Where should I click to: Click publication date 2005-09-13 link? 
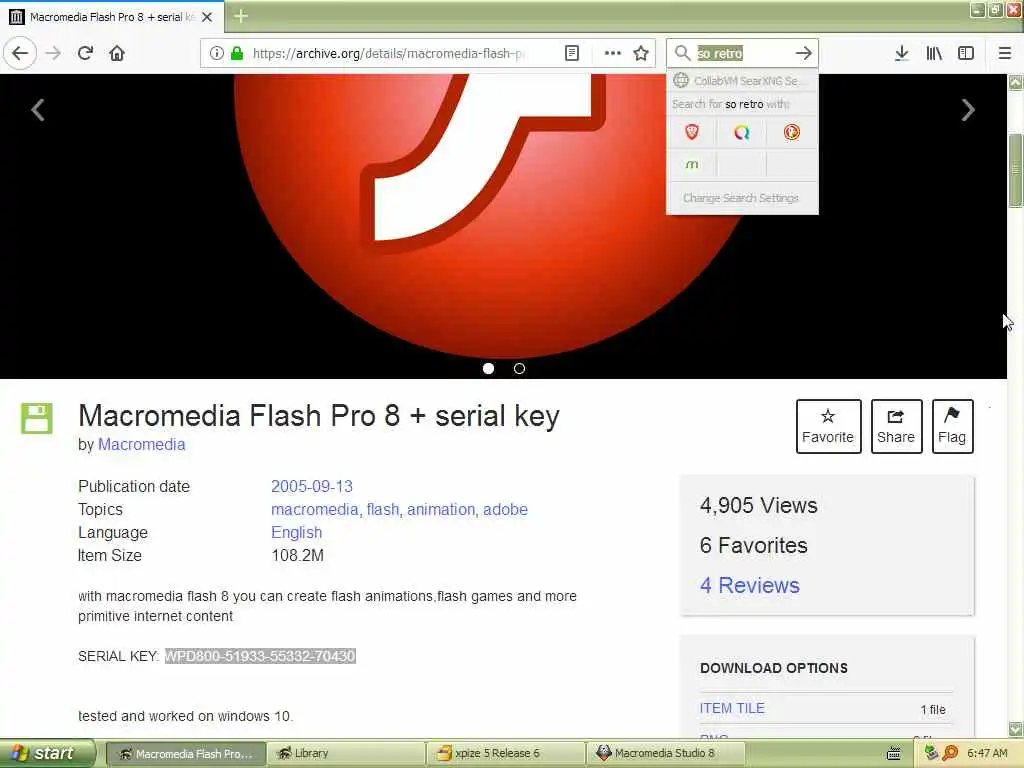click(x=312, y=487)
